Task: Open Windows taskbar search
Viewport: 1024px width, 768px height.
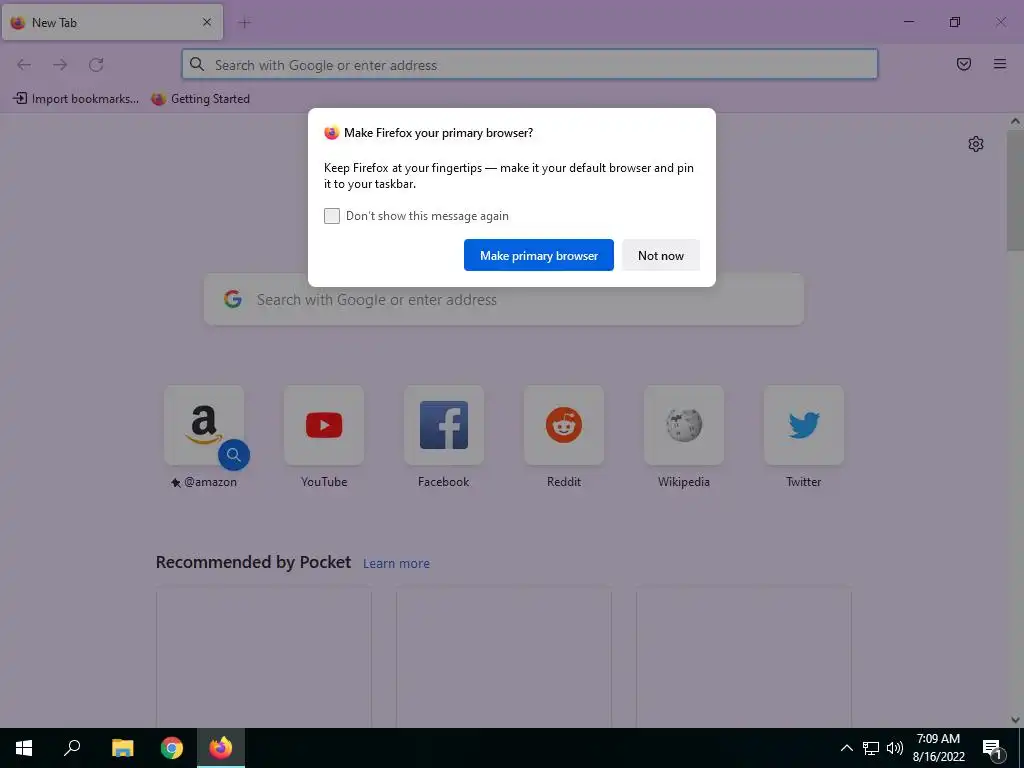Action: click(x=72, y=748)
